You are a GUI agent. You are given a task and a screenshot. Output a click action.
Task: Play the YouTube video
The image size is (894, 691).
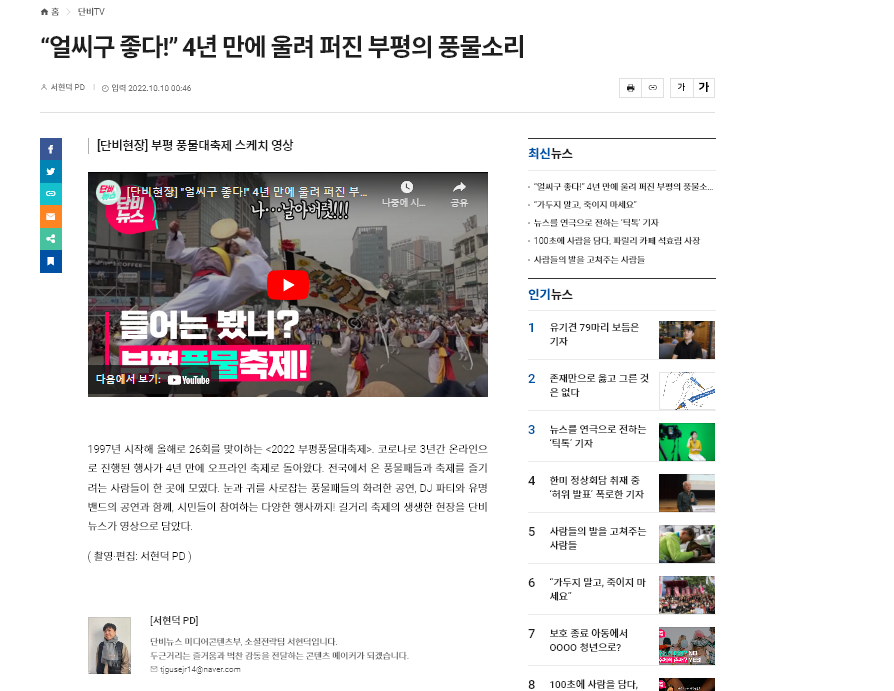coord(288,284)
